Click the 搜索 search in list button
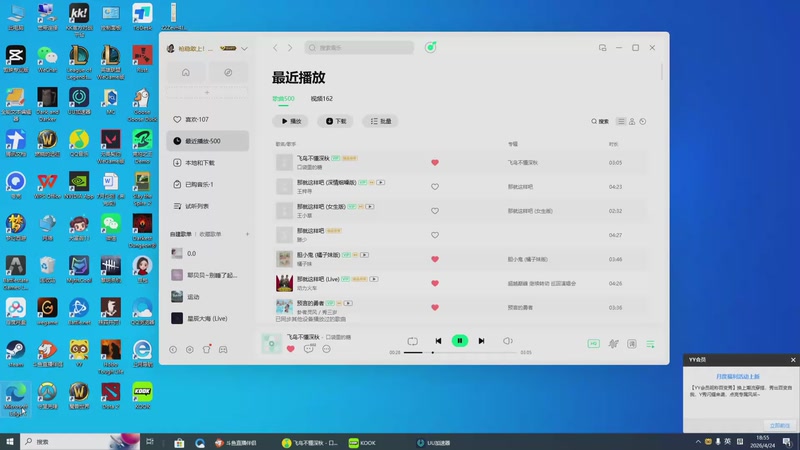 [600, 121]
